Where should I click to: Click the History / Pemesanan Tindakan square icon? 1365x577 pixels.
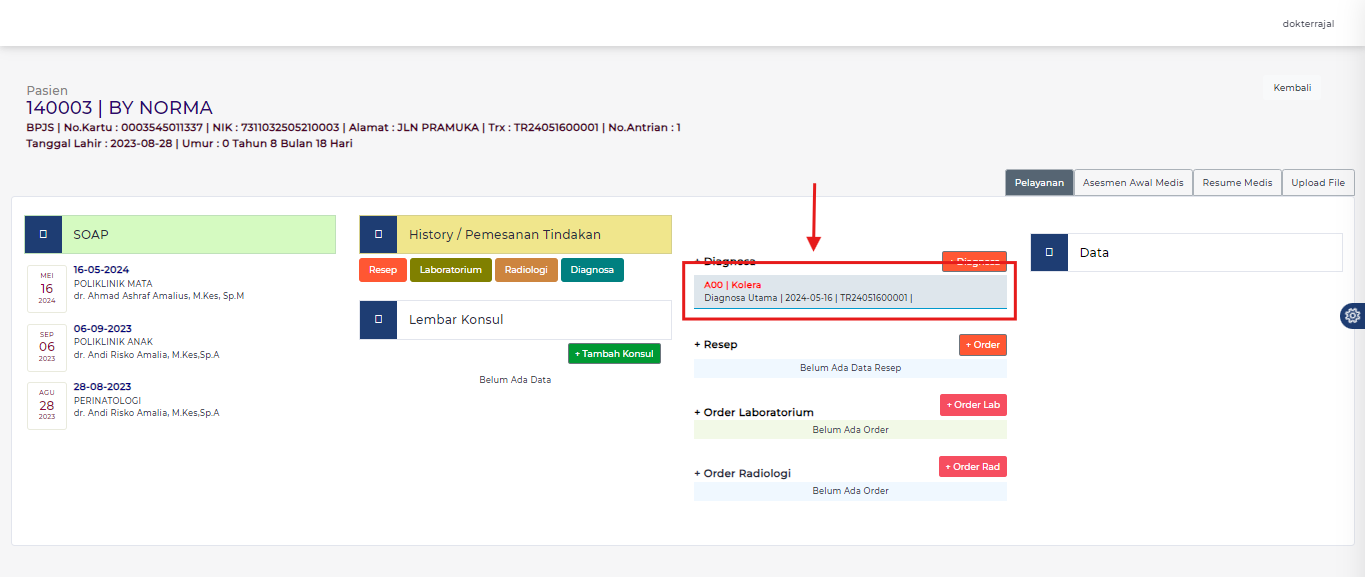coord(378,234)
